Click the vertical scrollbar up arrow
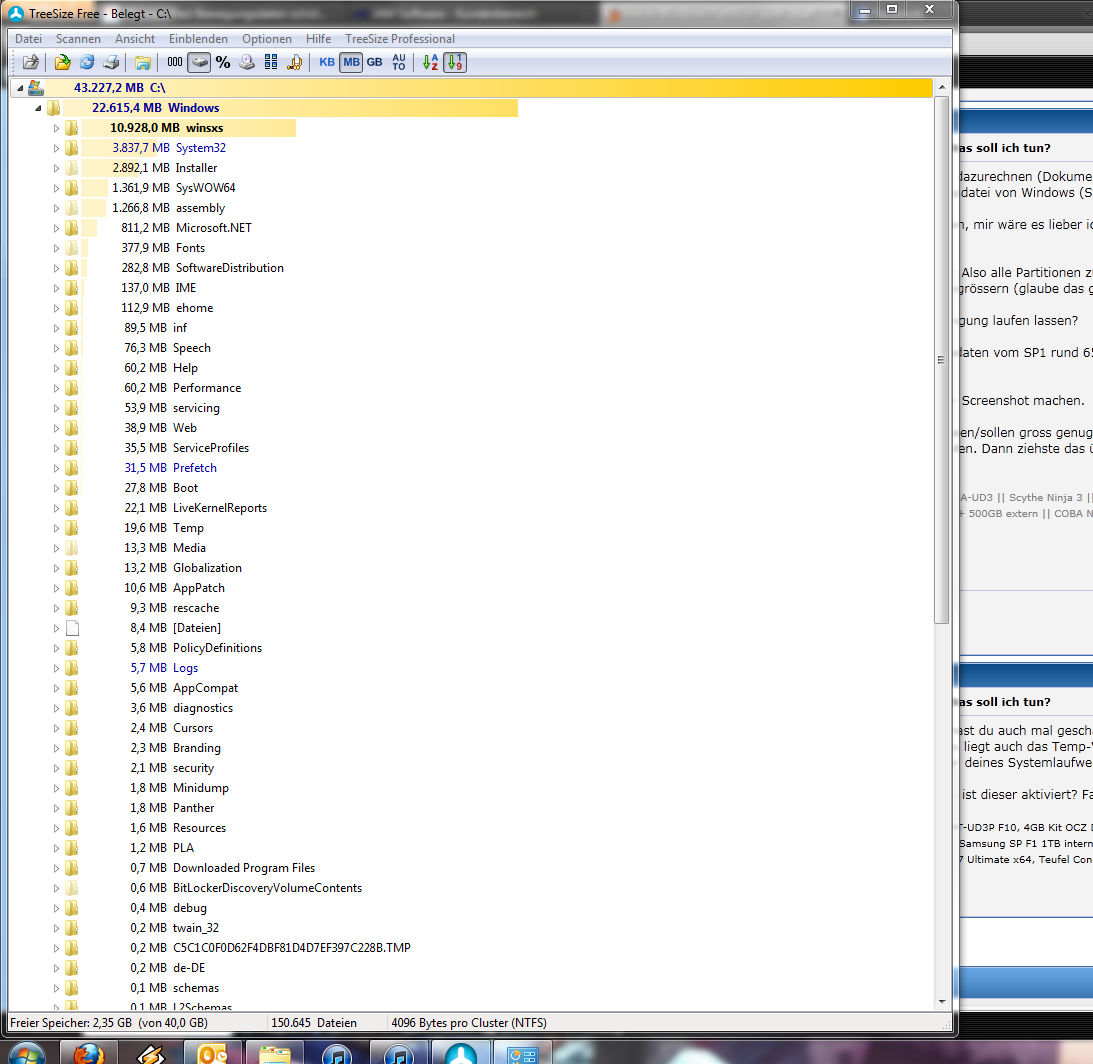1093x1064 pixels. [942, 87]
